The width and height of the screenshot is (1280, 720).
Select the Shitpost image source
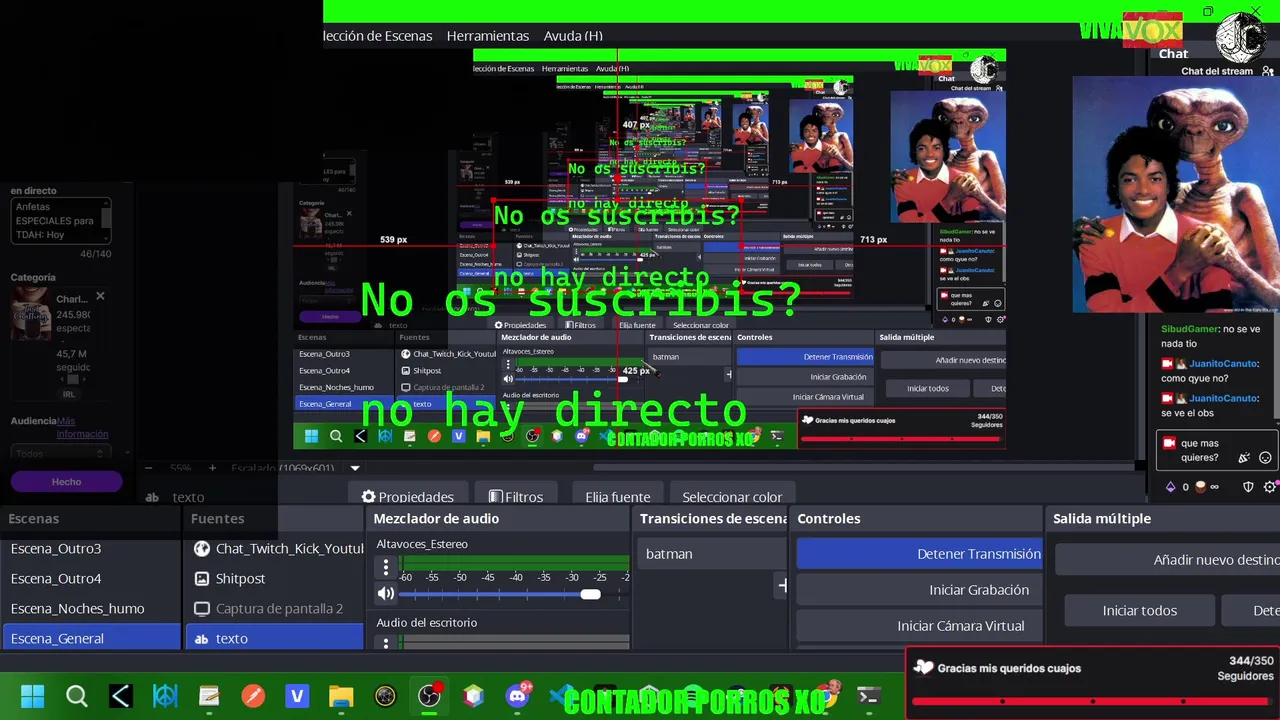274,579
